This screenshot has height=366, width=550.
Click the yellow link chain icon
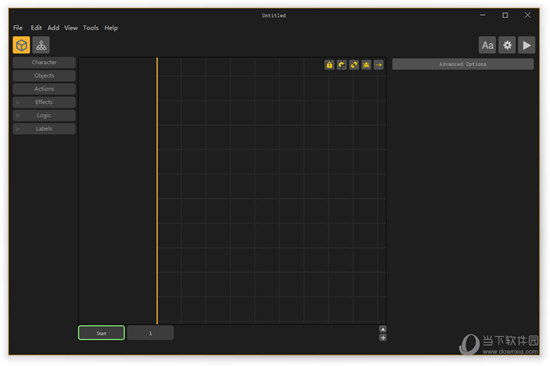[354, 65]
